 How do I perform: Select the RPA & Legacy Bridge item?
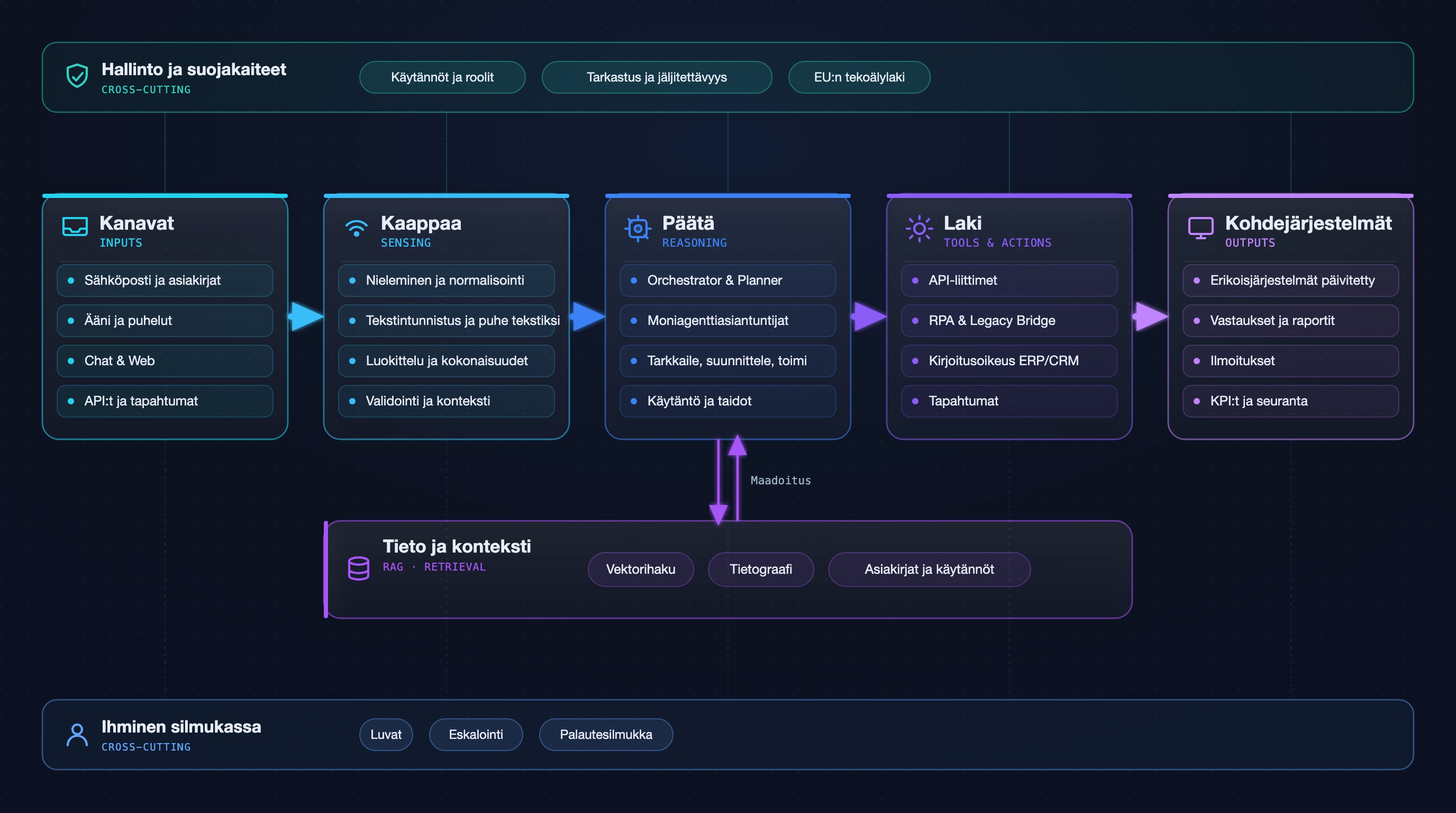(1009, 321)
